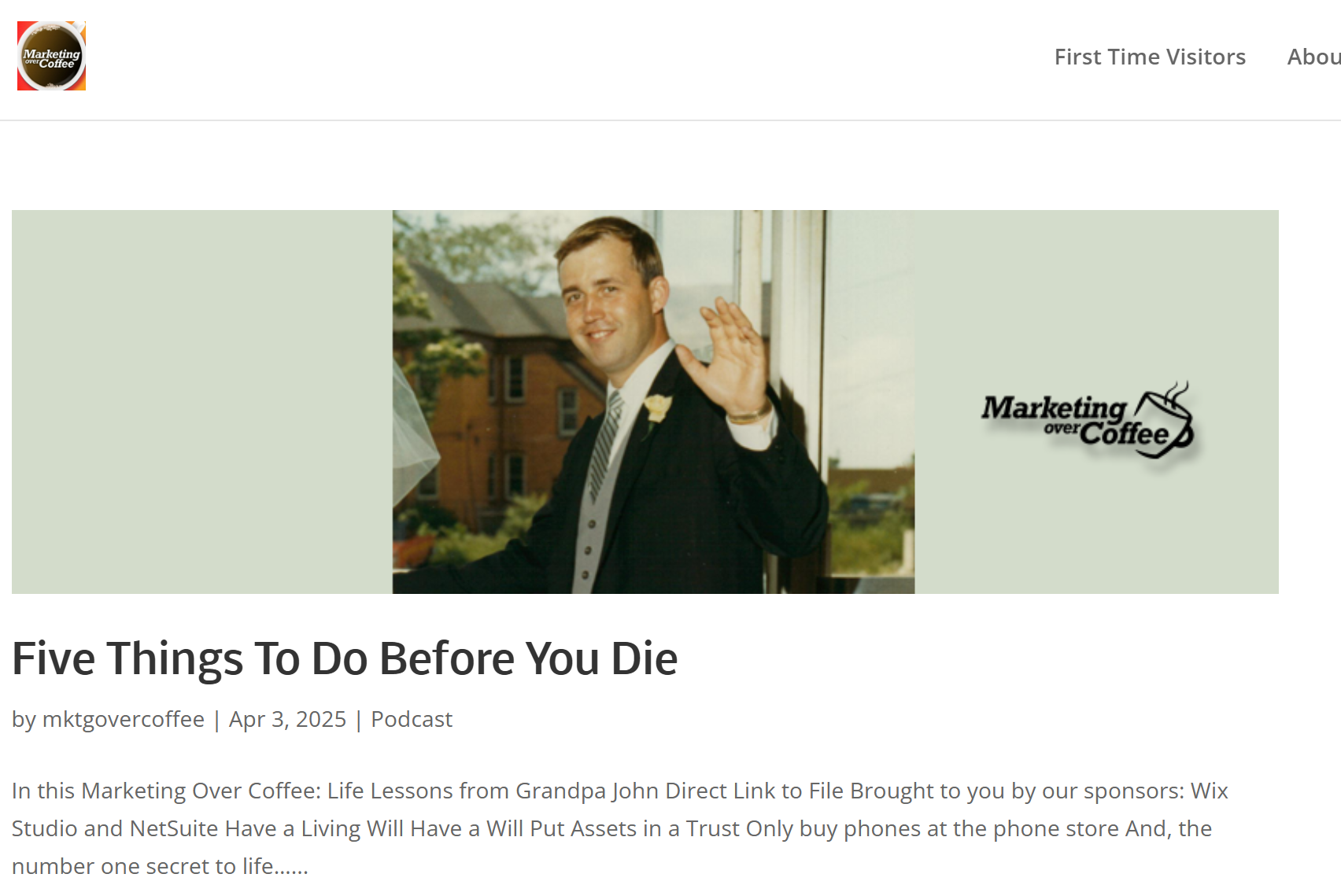Image resolution: width=1341 pixels, height=896 pixels.
Task: Open the Podcast category link
Action: tap(412, 719)
